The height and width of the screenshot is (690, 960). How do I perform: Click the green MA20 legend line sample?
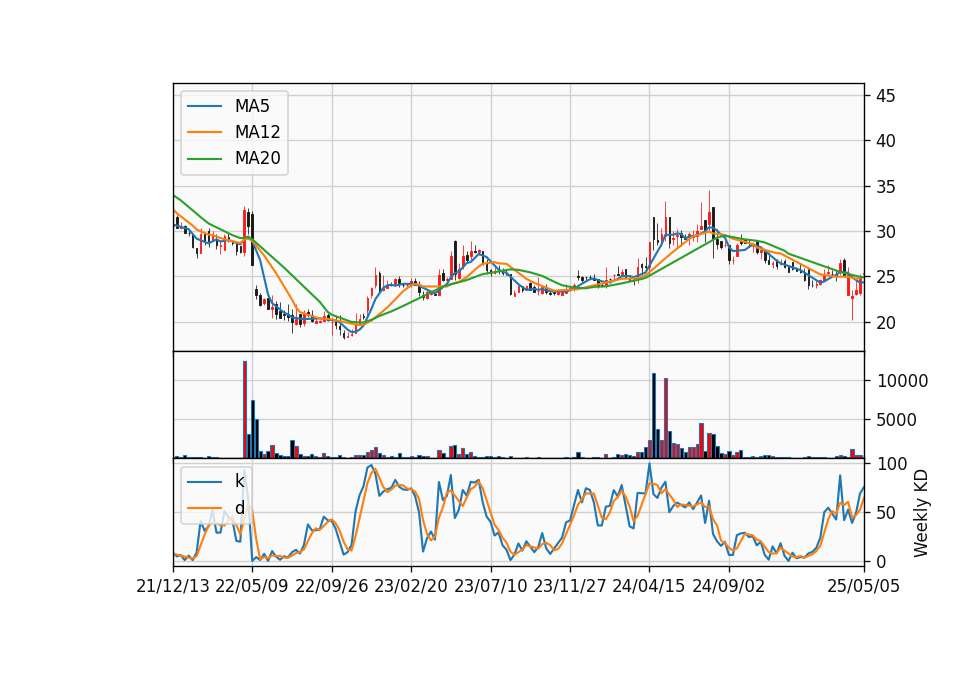204,158
